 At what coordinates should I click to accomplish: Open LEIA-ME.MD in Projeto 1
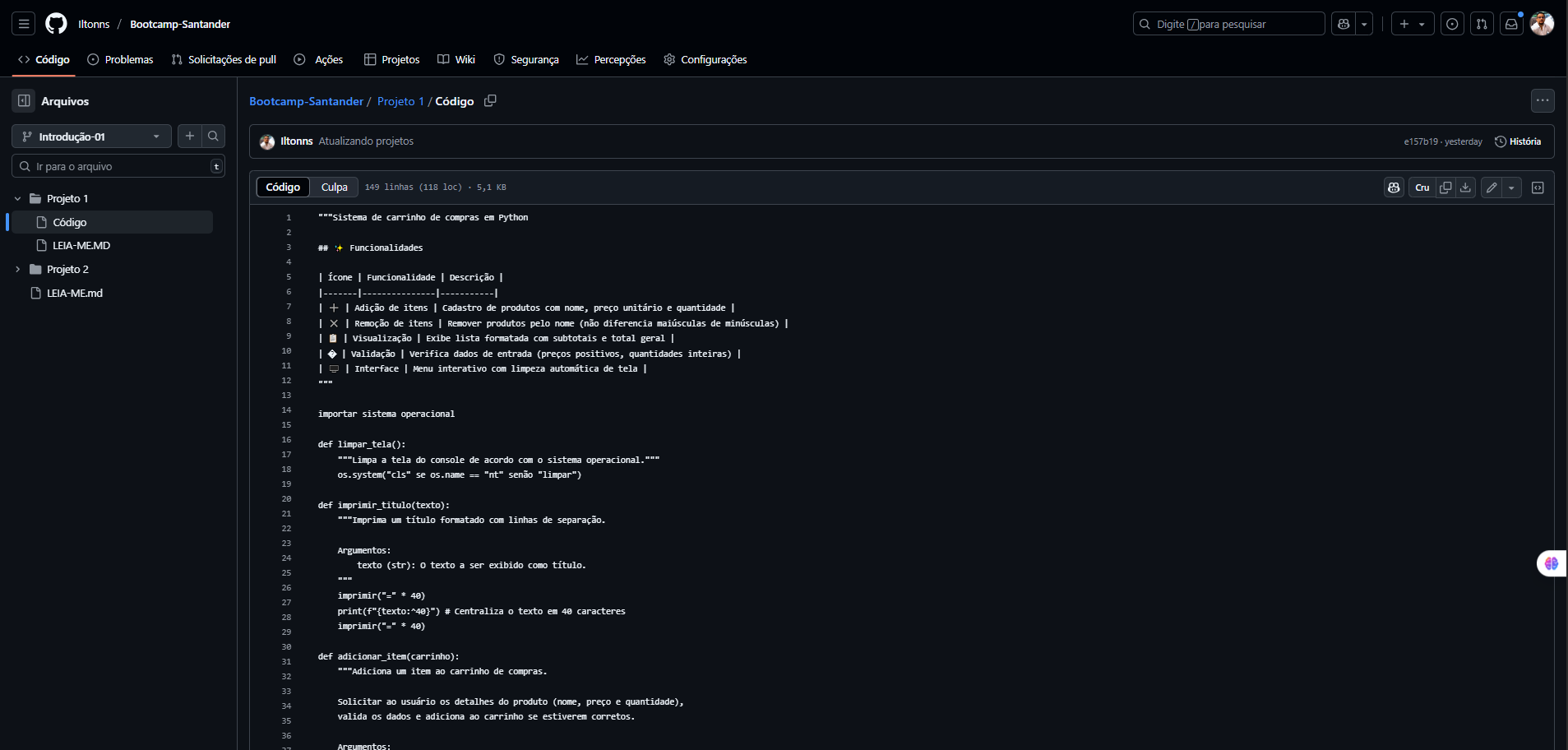coord(81,246)
